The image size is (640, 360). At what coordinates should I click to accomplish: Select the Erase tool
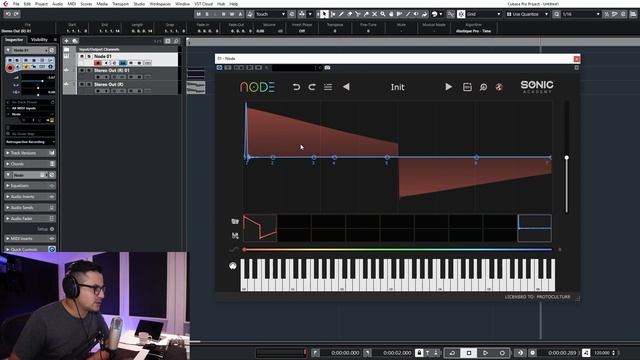tap(349, 14)
